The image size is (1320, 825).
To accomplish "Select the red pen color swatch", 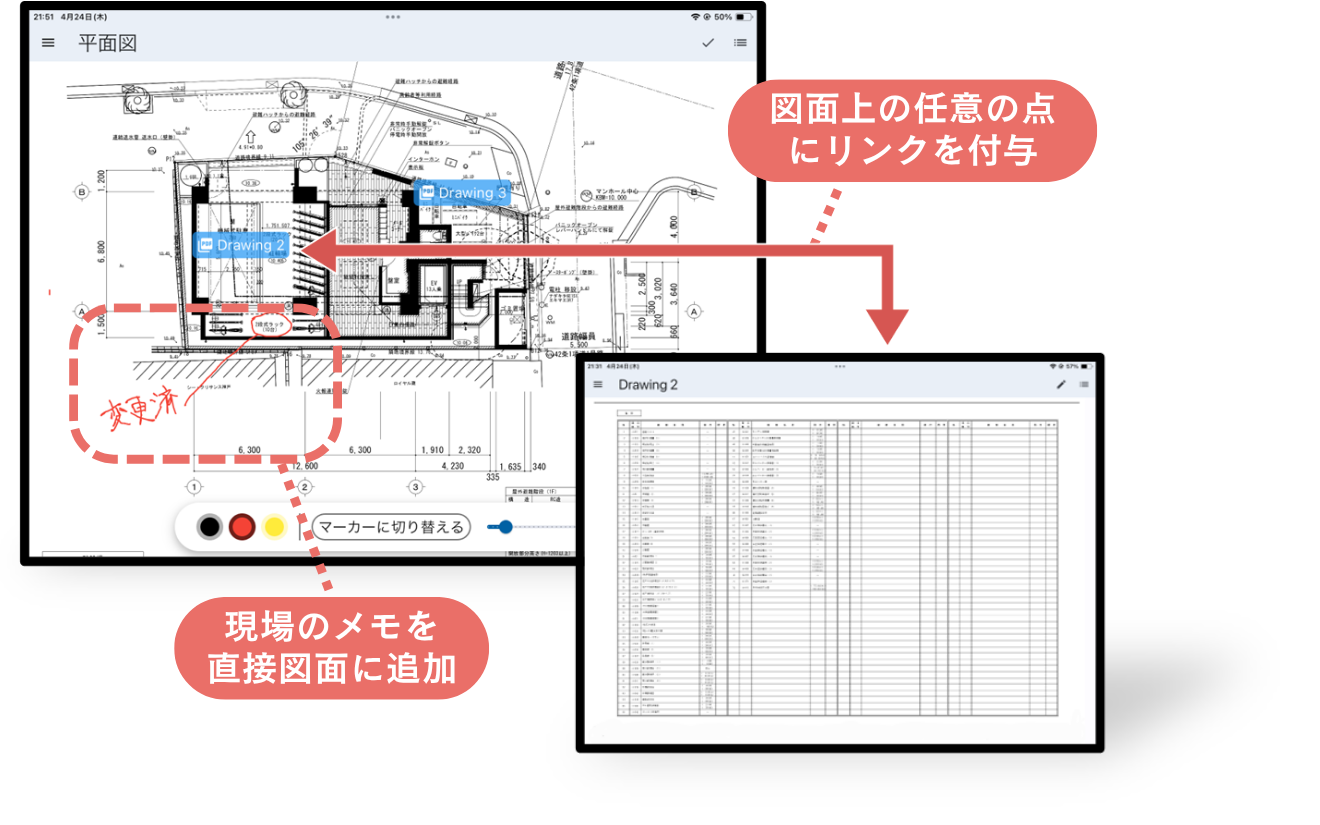I will (243, 527).
